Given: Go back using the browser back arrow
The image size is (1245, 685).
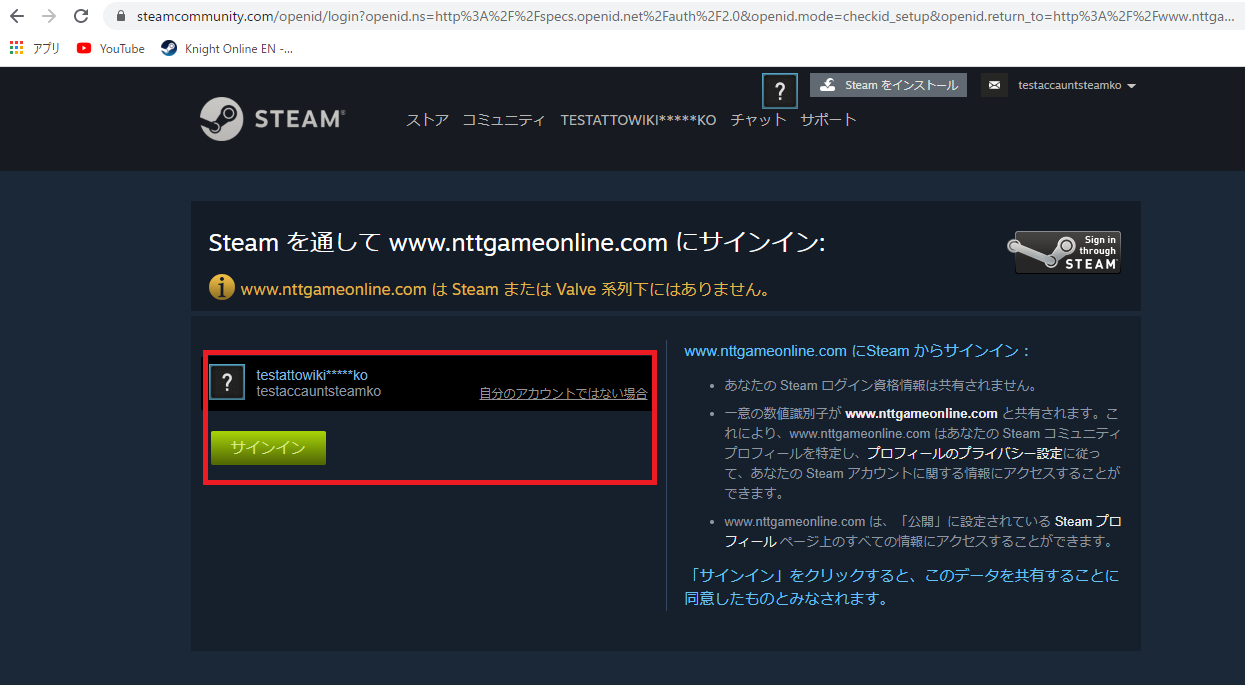Looking at the screenshot, I should [x=17, y=16].
